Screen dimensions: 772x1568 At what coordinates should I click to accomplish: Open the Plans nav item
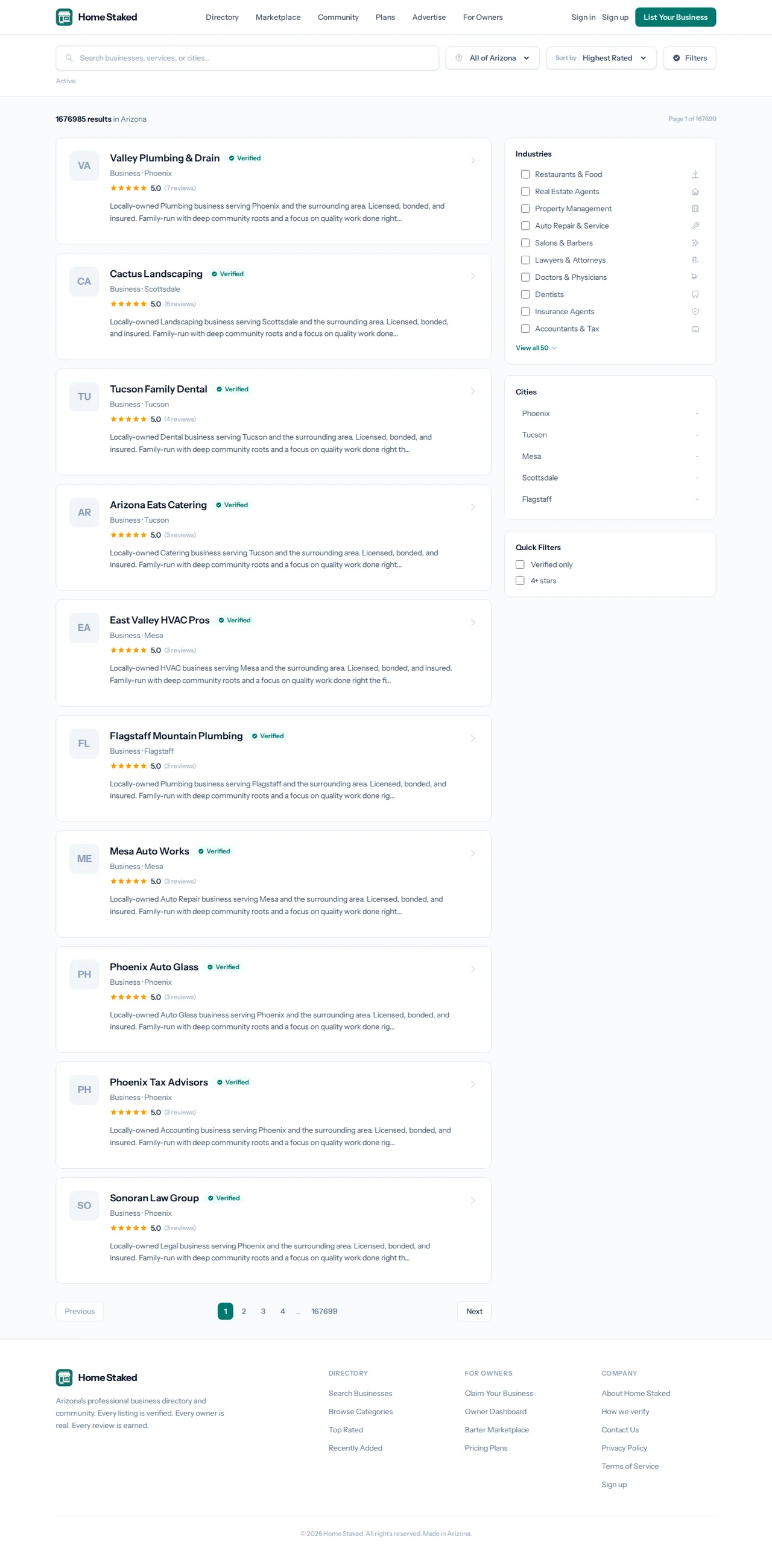385,17
